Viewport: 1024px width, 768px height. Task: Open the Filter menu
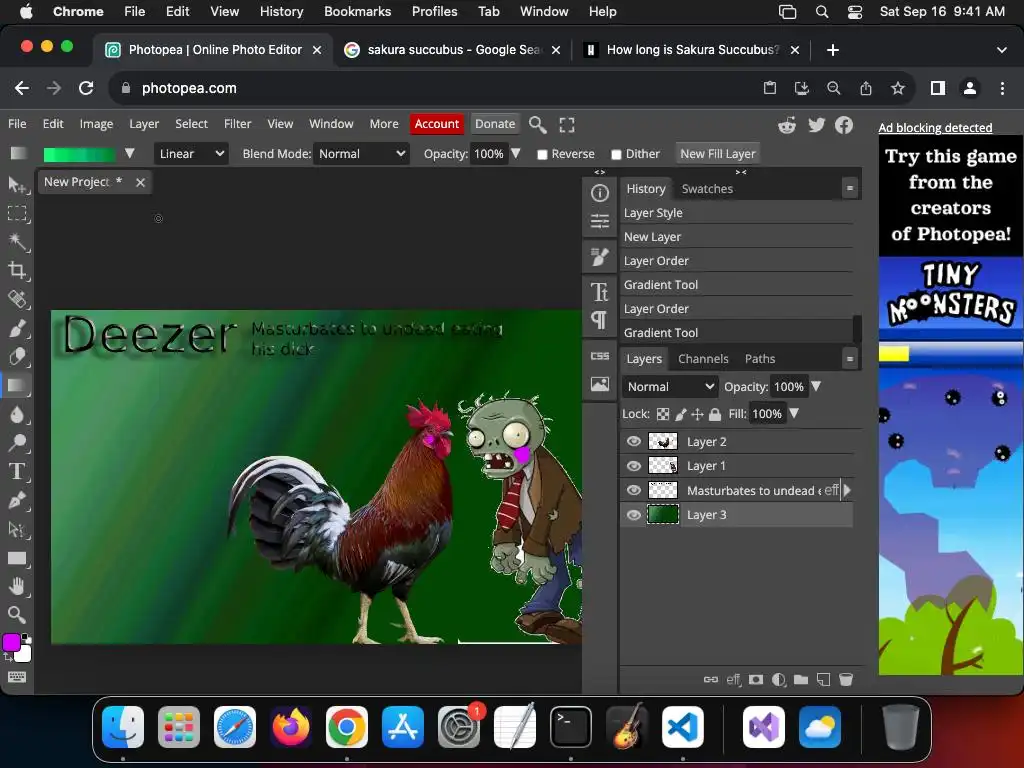click(237, 124)
